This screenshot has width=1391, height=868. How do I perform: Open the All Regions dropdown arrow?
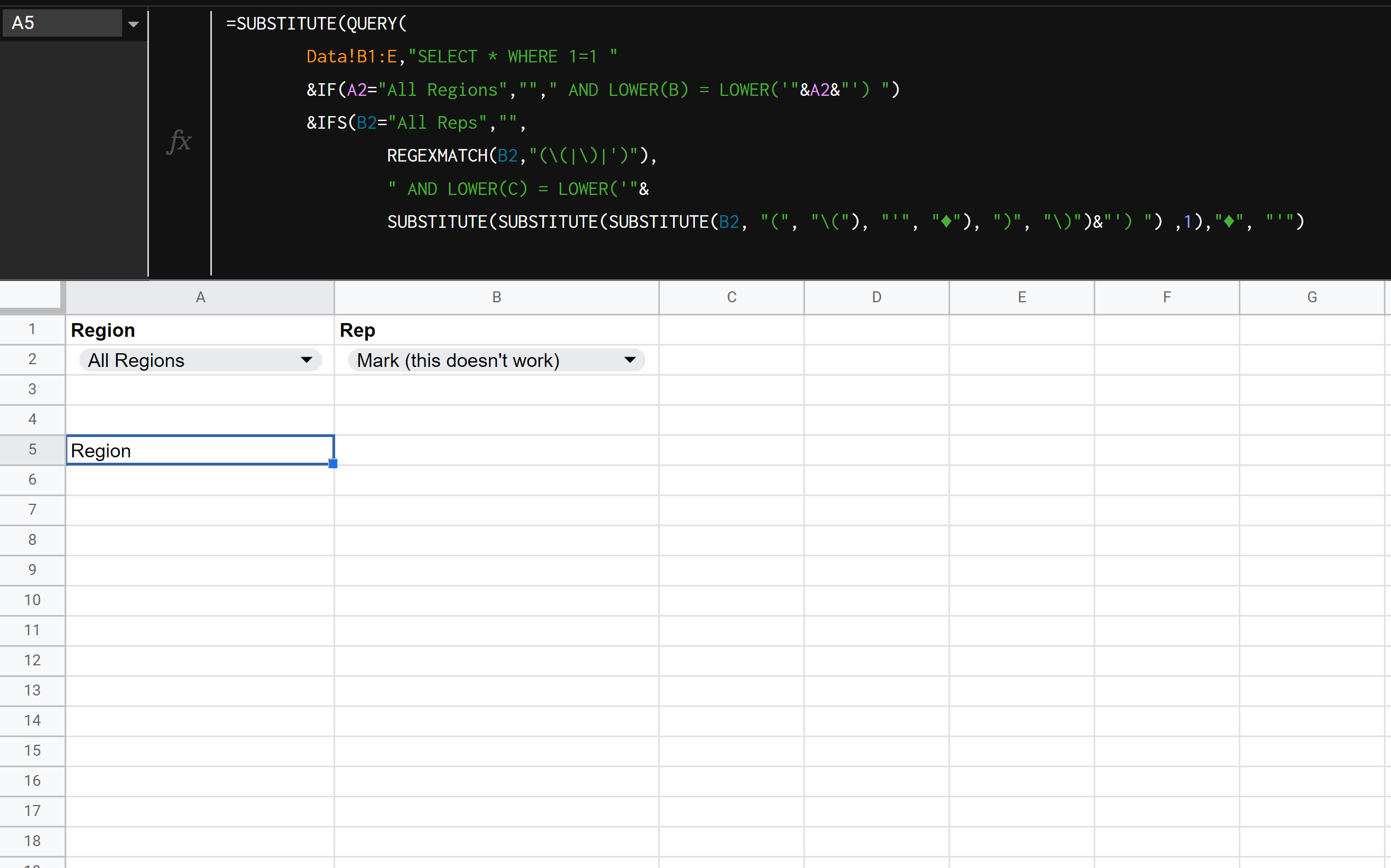tap(307, 360)
